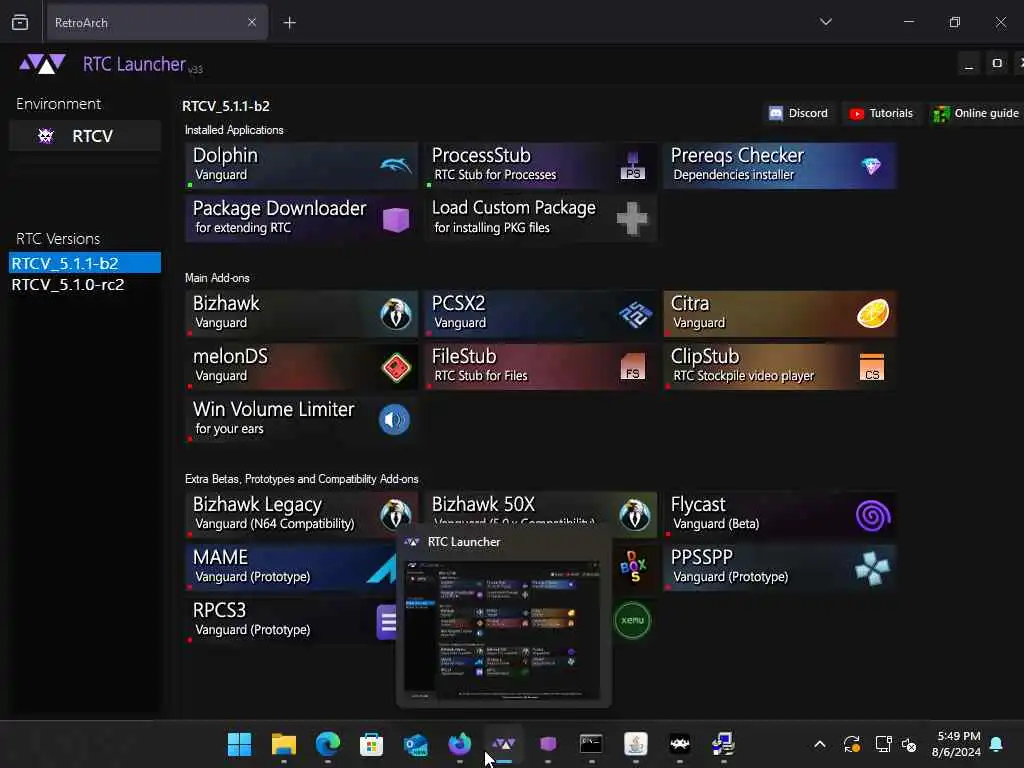Open tab list dropdown chevron
The width and height of the screenshot is (1024, 768).
coord(825,22)
